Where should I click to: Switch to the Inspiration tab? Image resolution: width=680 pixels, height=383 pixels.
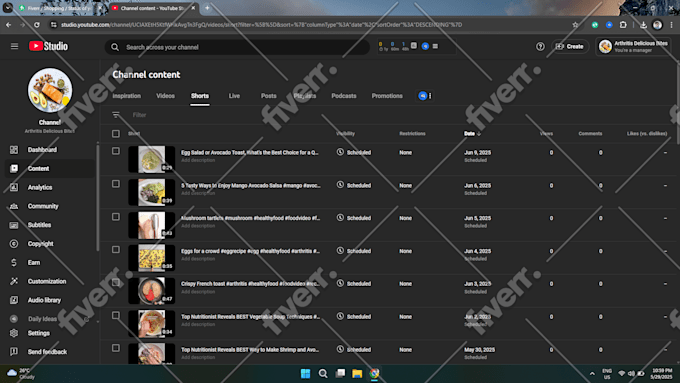click(x=127, y=96)
